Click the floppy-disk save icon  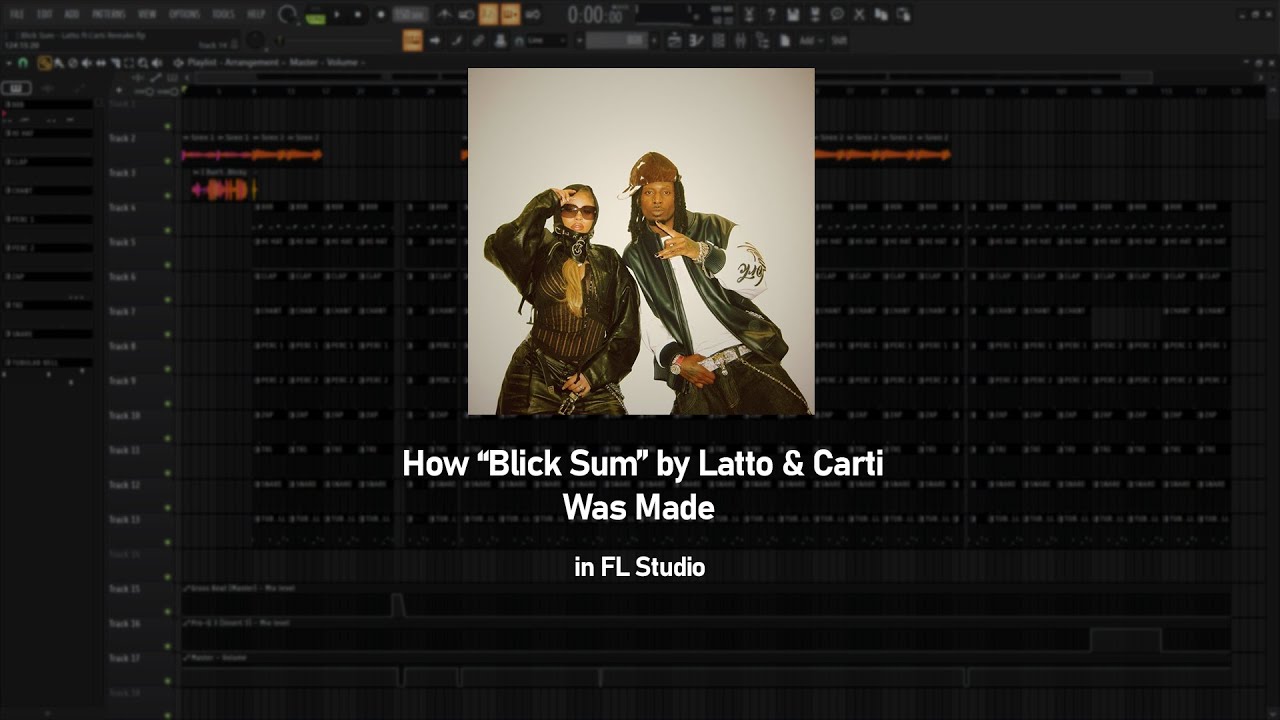coord(793,14)
